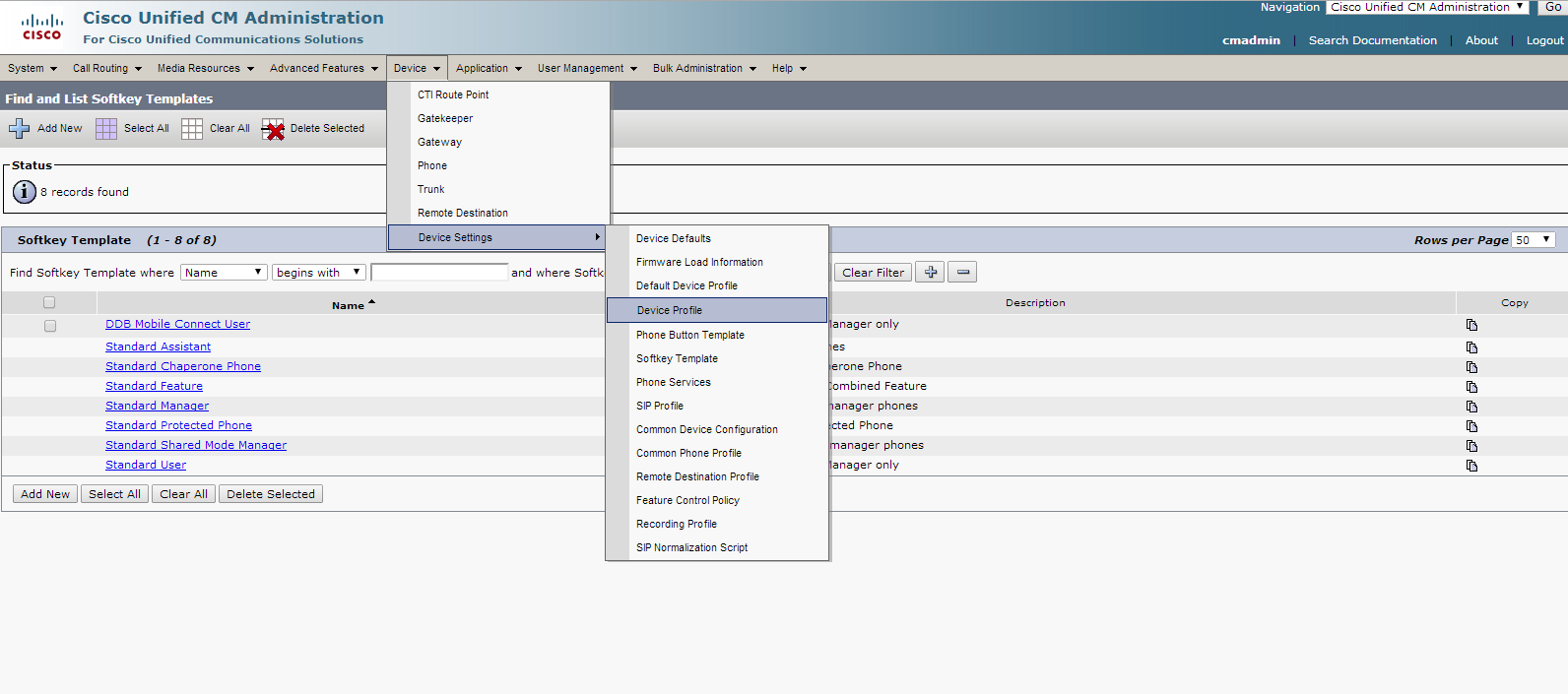This screenshot has height=694, width=1568.
Task: Click the bottom Add New button
Action: pos(45,494)
